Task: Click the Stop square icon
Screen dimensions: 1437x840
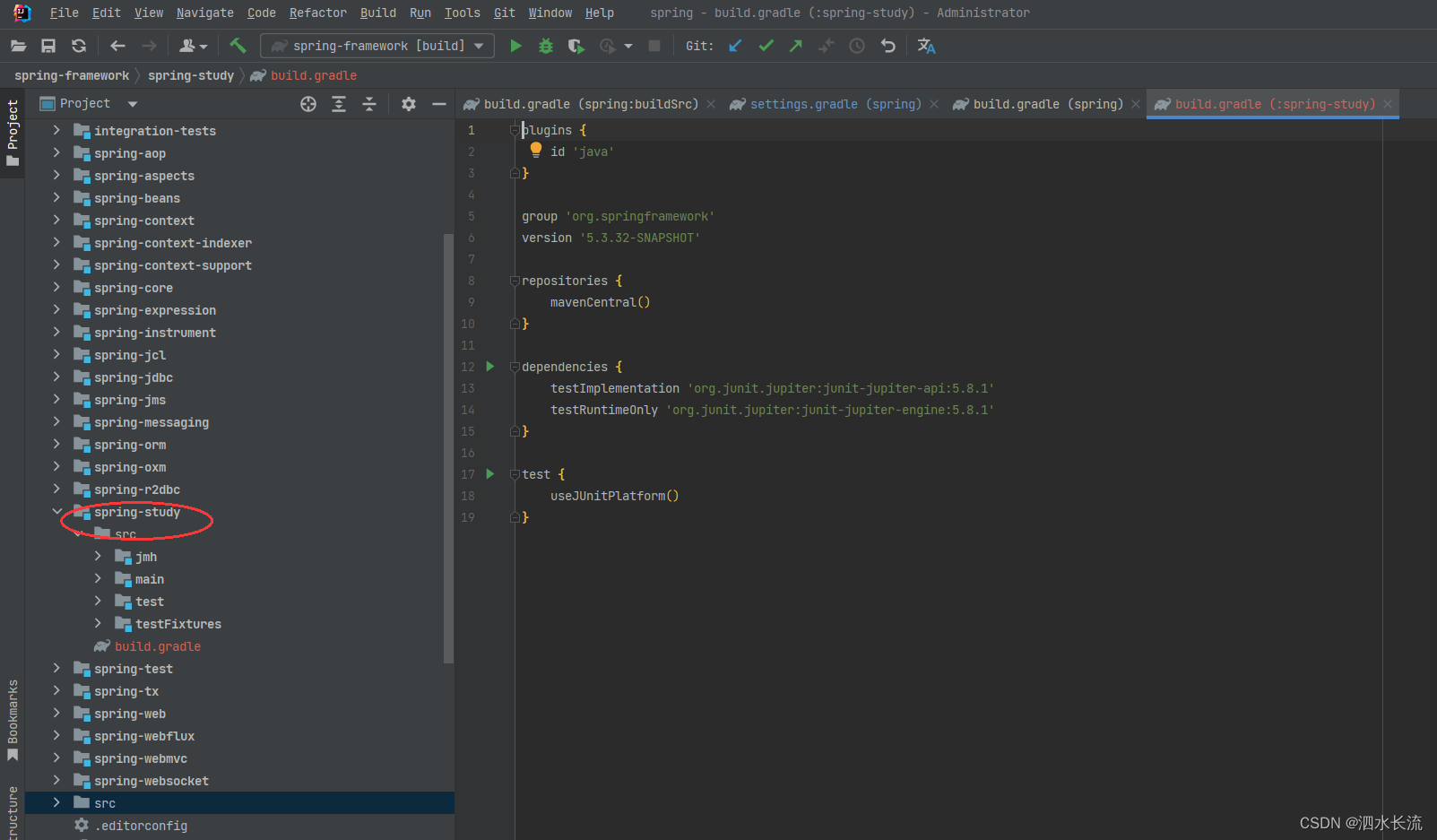Action: [x=654, y=46]
